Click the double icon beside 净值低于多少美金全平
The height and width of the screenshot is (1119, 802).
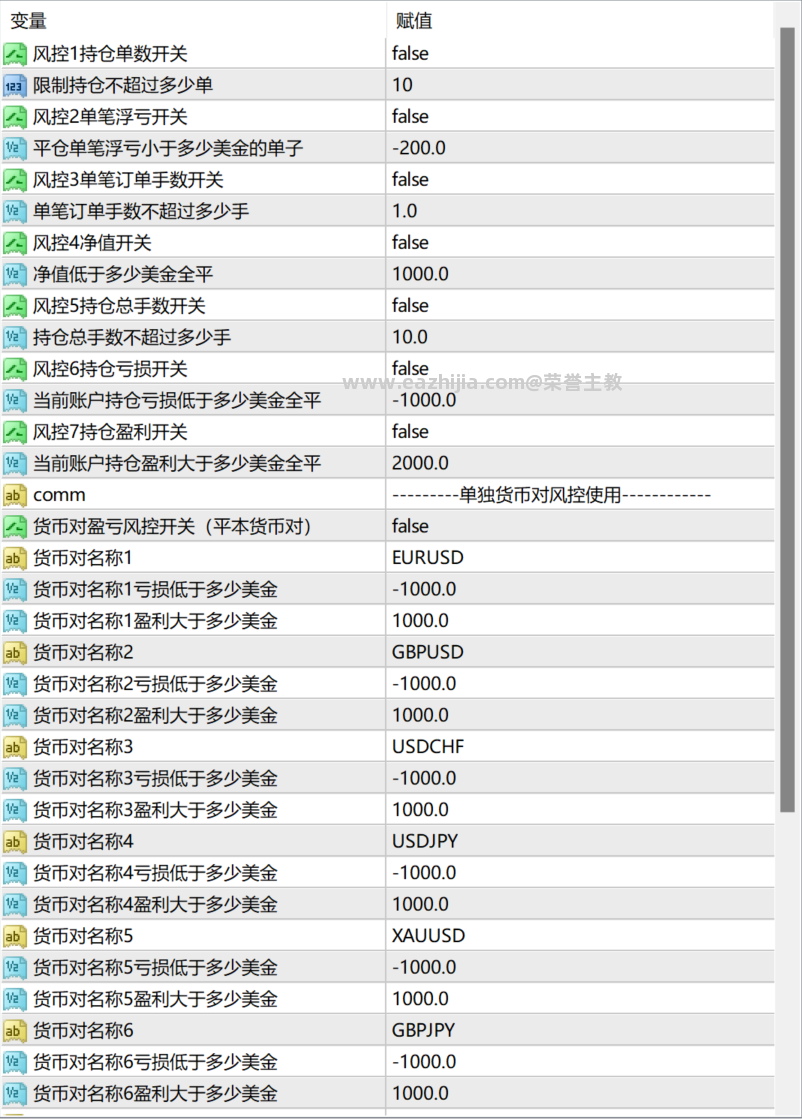[14, 275]
